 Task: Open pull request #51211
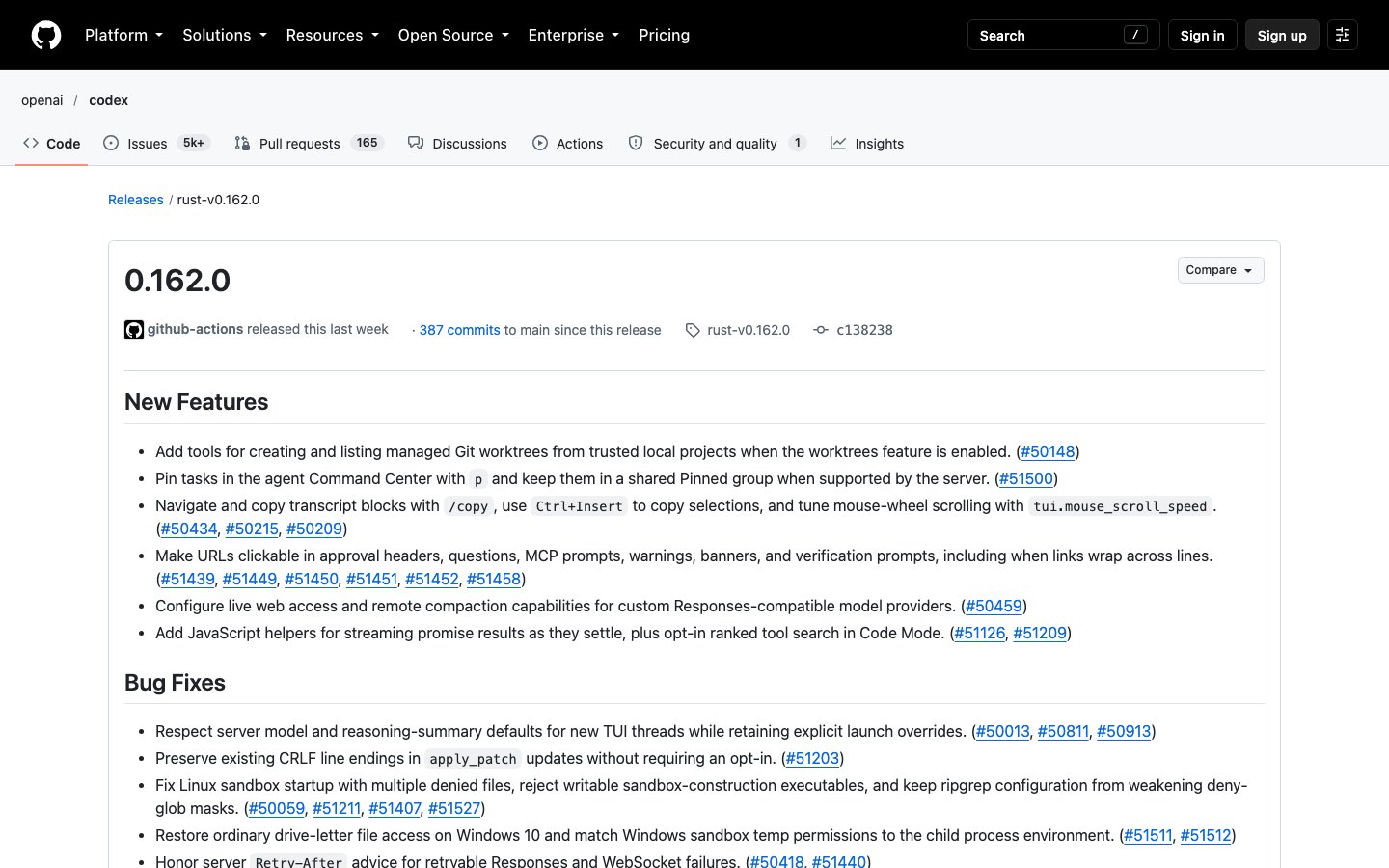[337, 808]
